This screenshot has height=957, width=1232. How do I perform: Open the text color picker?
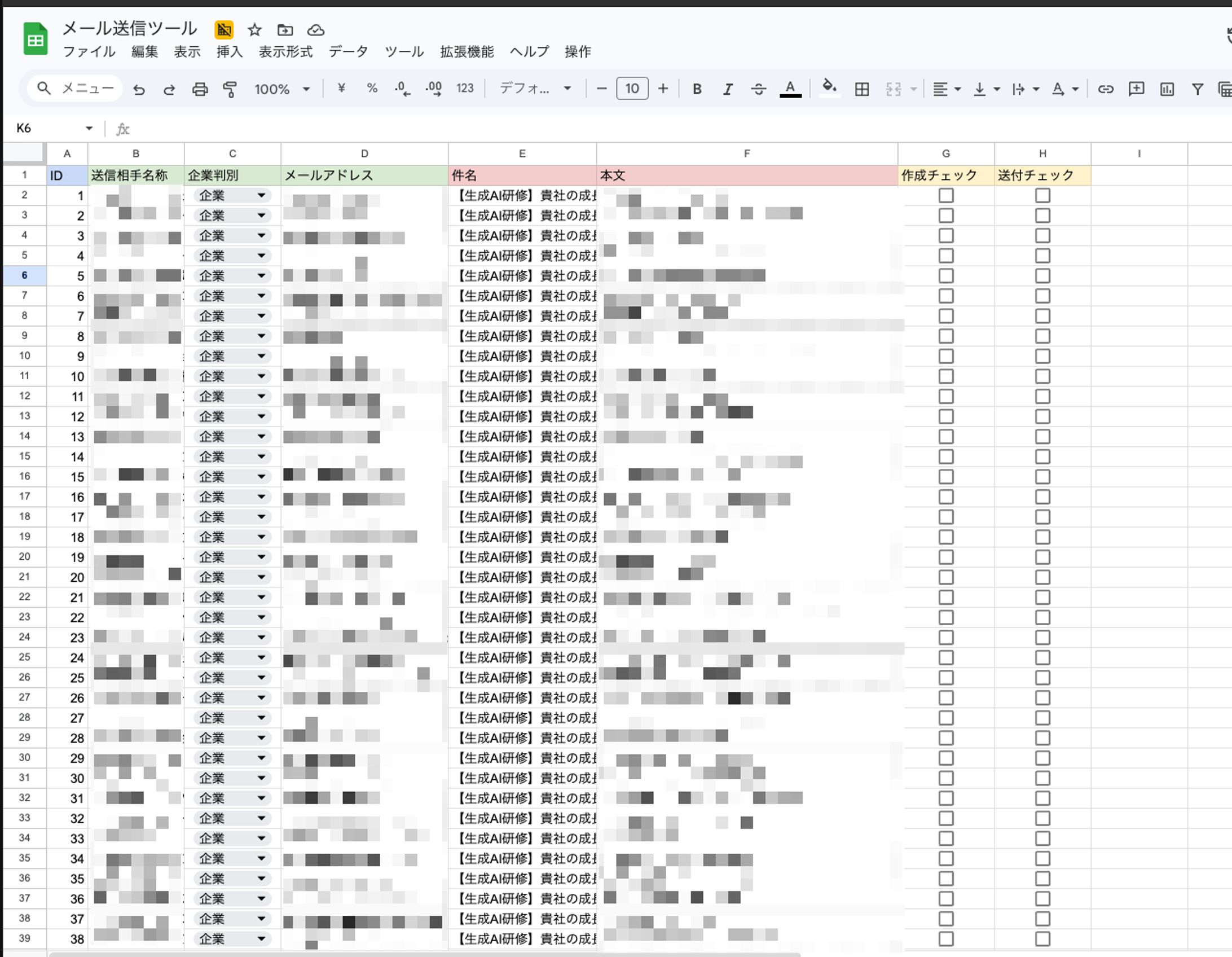pyautogui.click(x=790, y=89)
